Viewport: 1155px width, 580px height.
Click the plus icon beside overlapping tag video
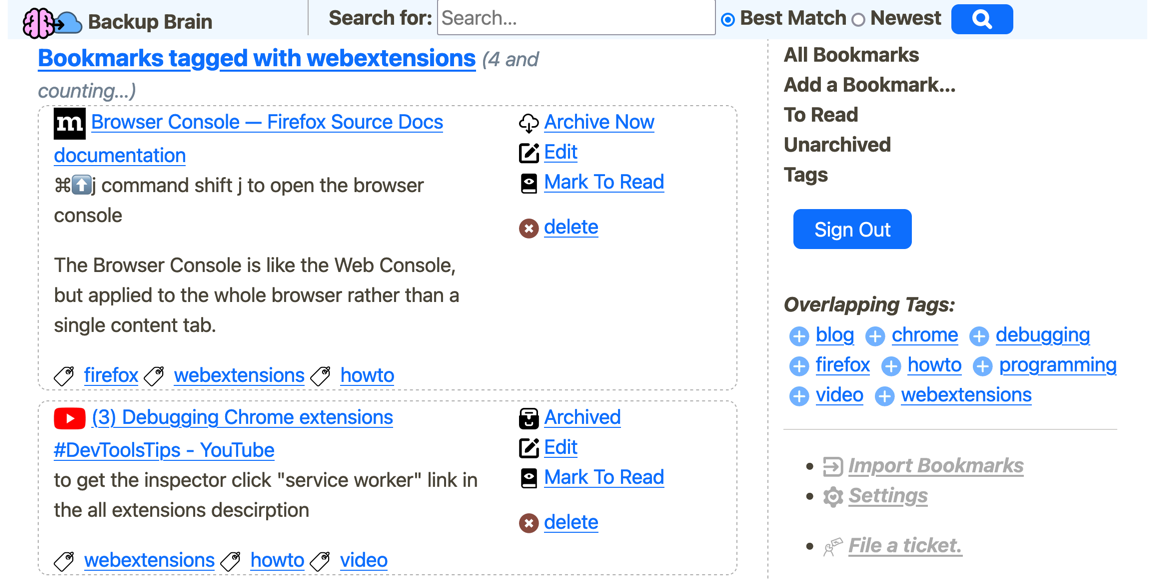click(x=798, y=396)
